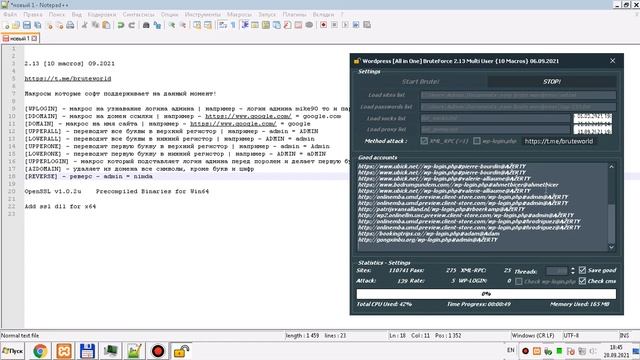Follow the https://t.me/bruteworld link in the editor
The height and width of the screenshot is (360, 640).
pyautogui.click(x=68, y=78)
